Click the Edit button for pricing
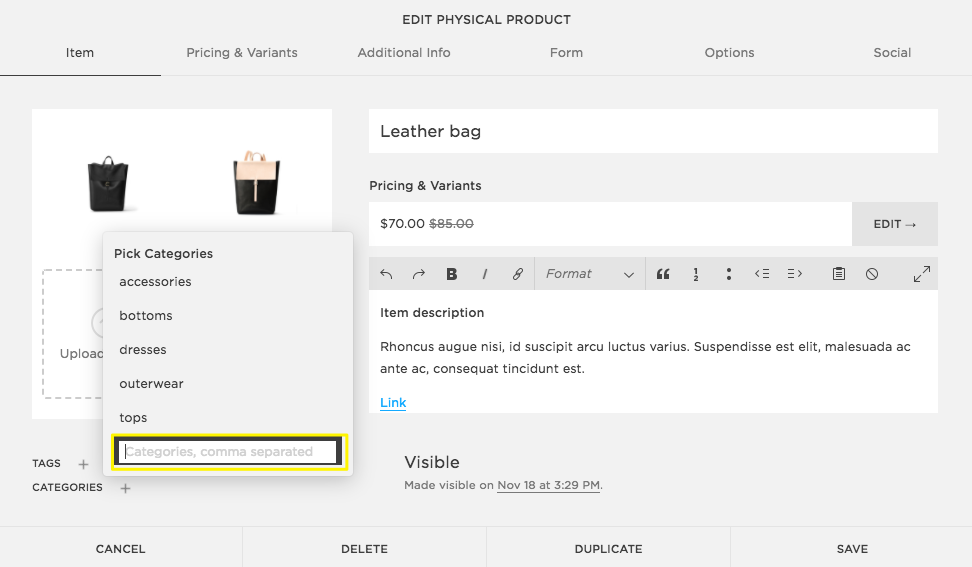 coord(894,224)
